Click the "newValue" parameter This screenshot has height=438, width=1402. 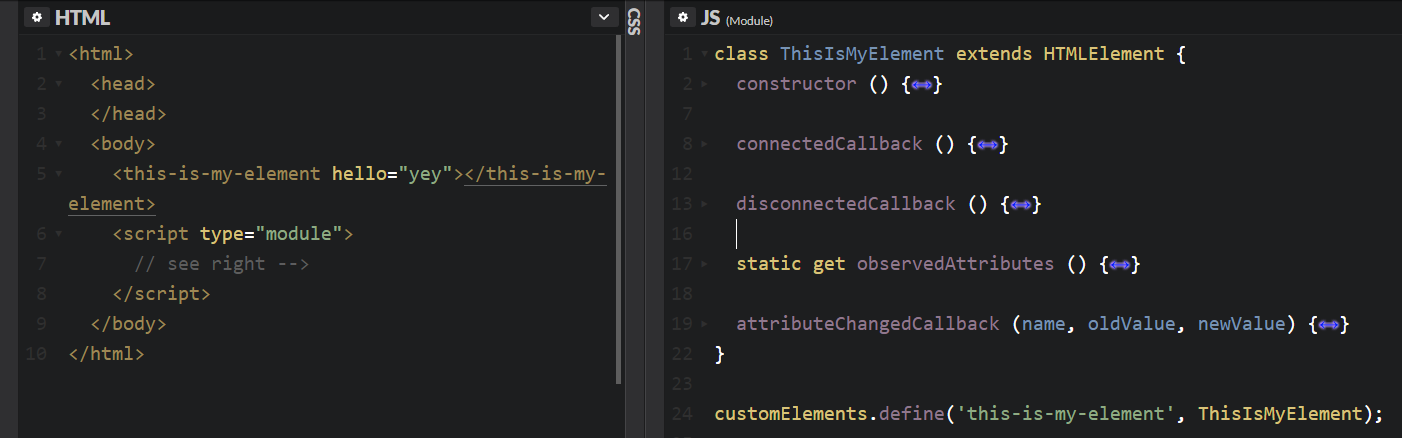1241,324
